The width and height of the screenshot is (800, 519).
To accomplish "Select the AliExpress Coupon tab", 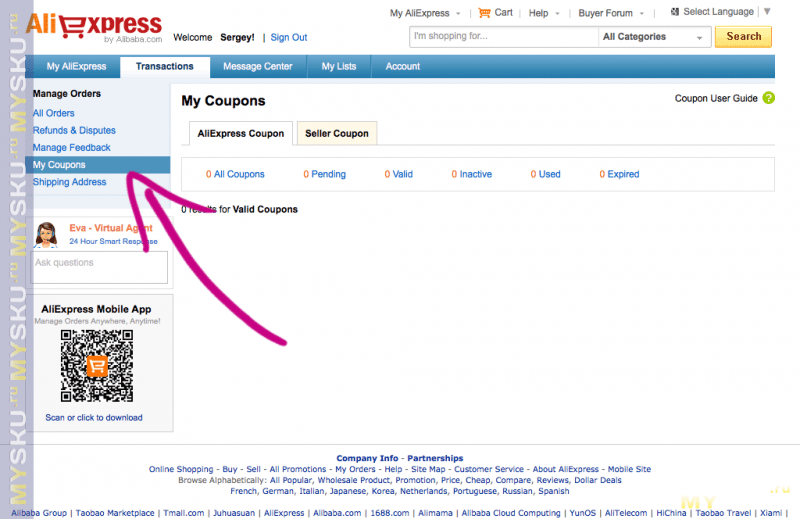I will click(x=241, y=133).
